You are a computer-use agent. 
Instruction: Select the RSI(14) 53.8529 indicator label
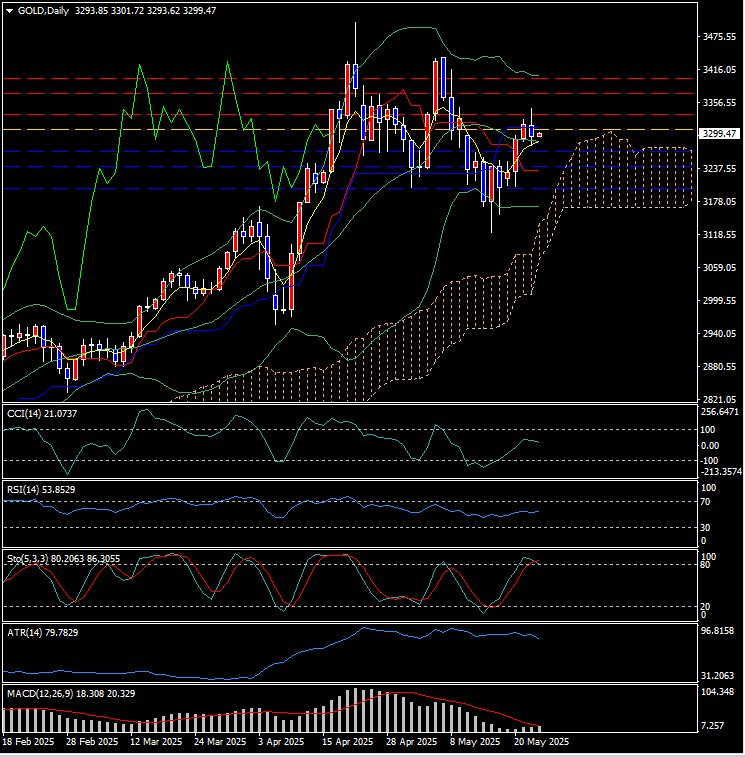pyautogui.click(x=41, y=490)
